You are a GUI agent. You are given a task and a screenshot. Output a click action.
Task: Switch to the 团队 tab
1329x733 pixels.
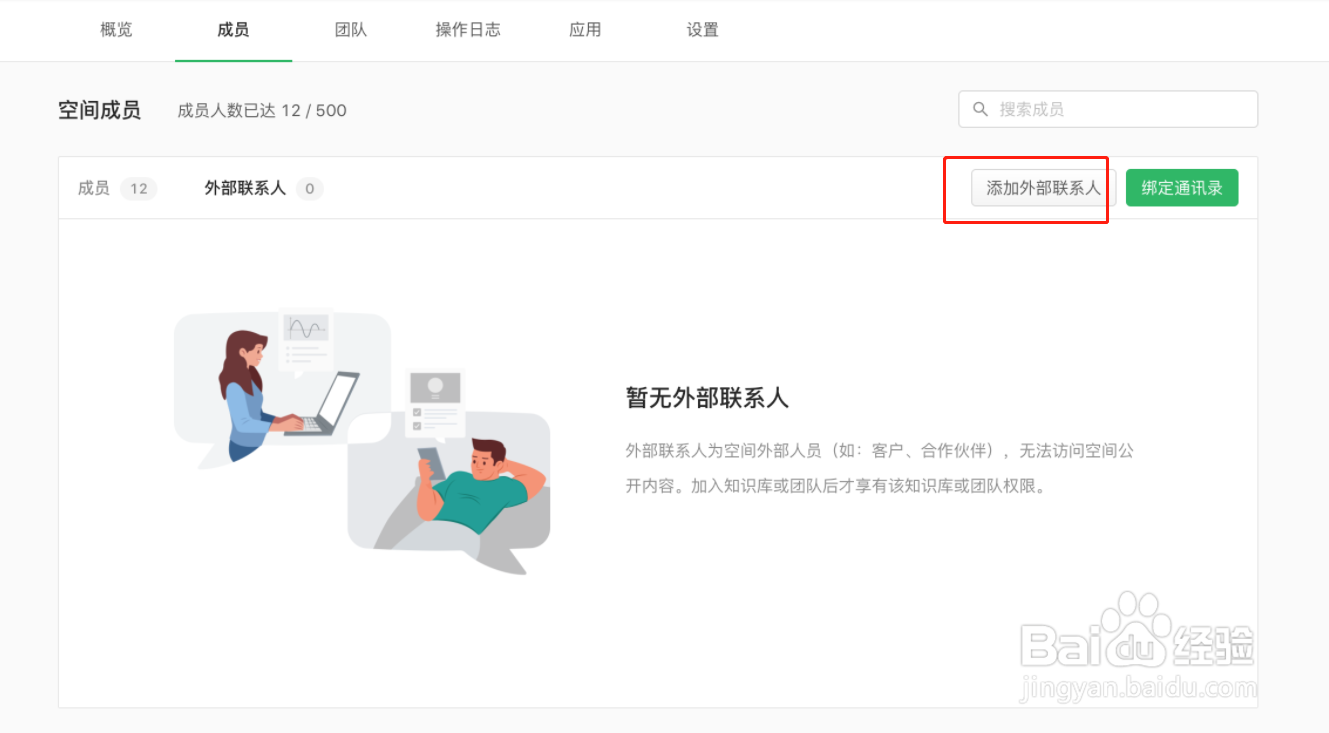pyautogui.click(x=351, y=30)
